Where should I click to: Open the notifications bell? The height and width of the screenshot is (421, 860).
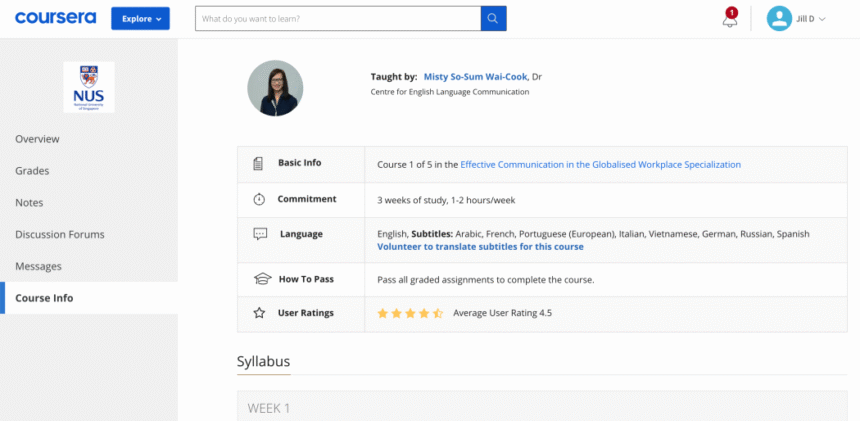point(729,19)
